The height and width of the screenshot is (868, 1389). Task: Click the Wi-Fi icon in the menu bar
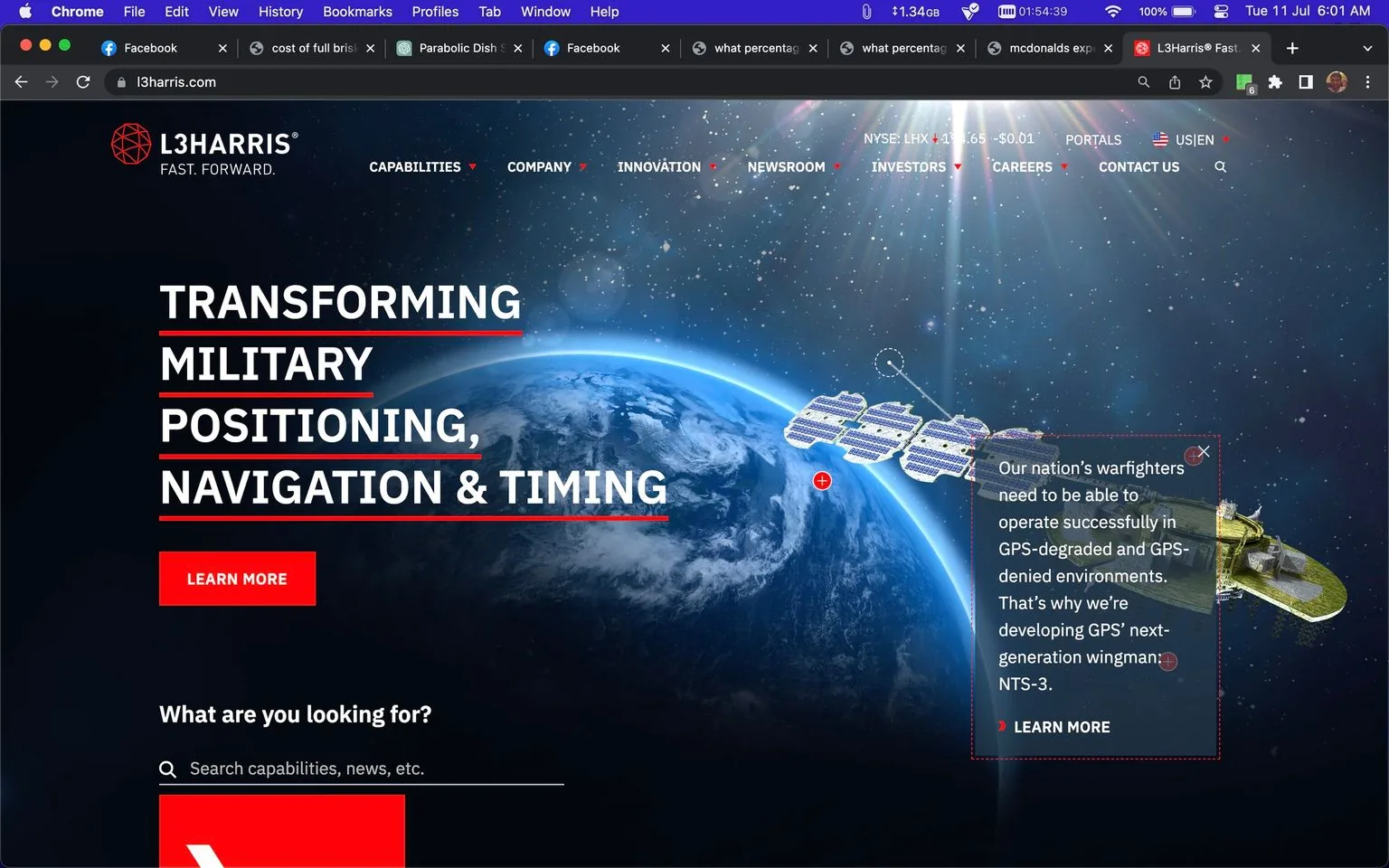click(1111, 12)
